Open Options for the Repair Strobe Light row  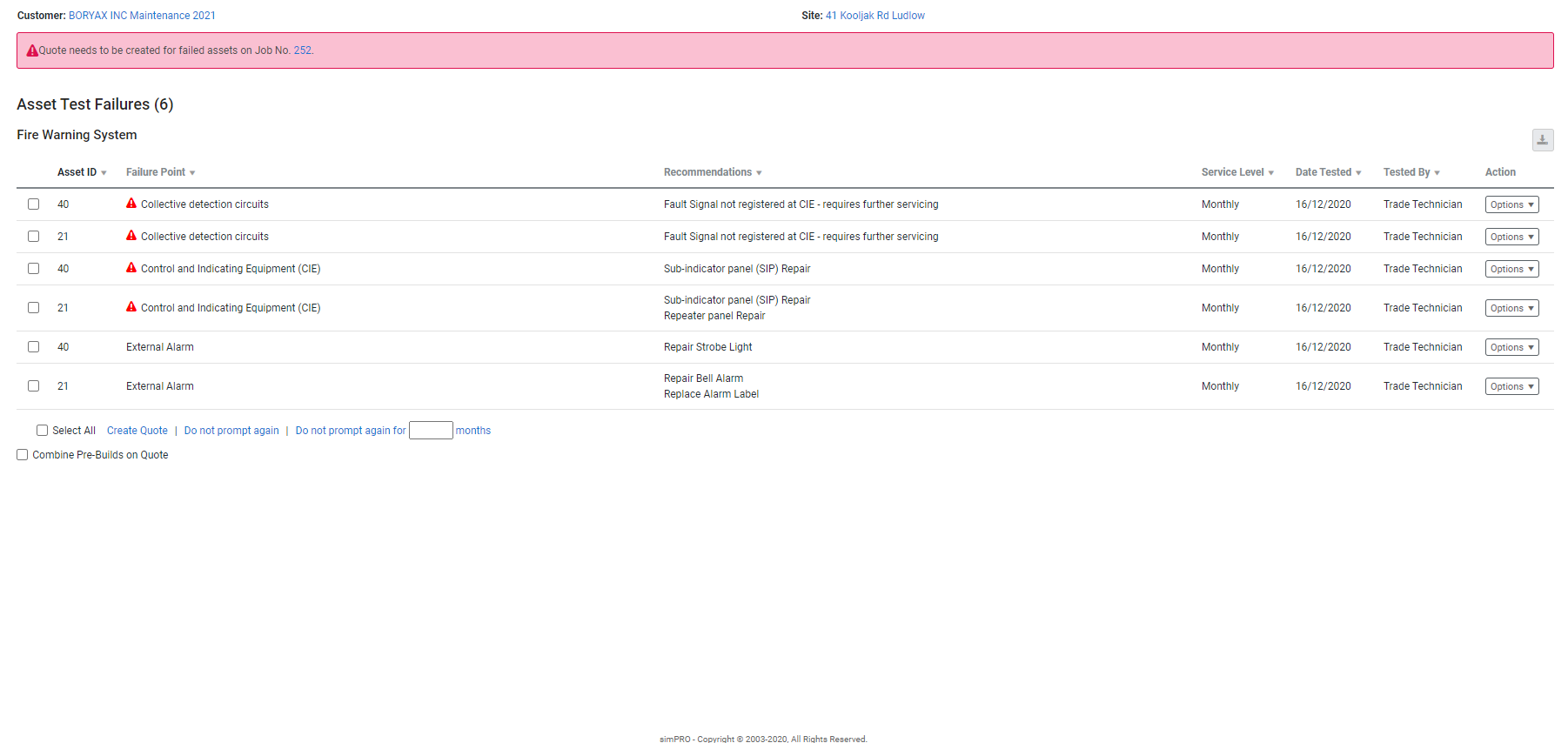pos(1511,347)
